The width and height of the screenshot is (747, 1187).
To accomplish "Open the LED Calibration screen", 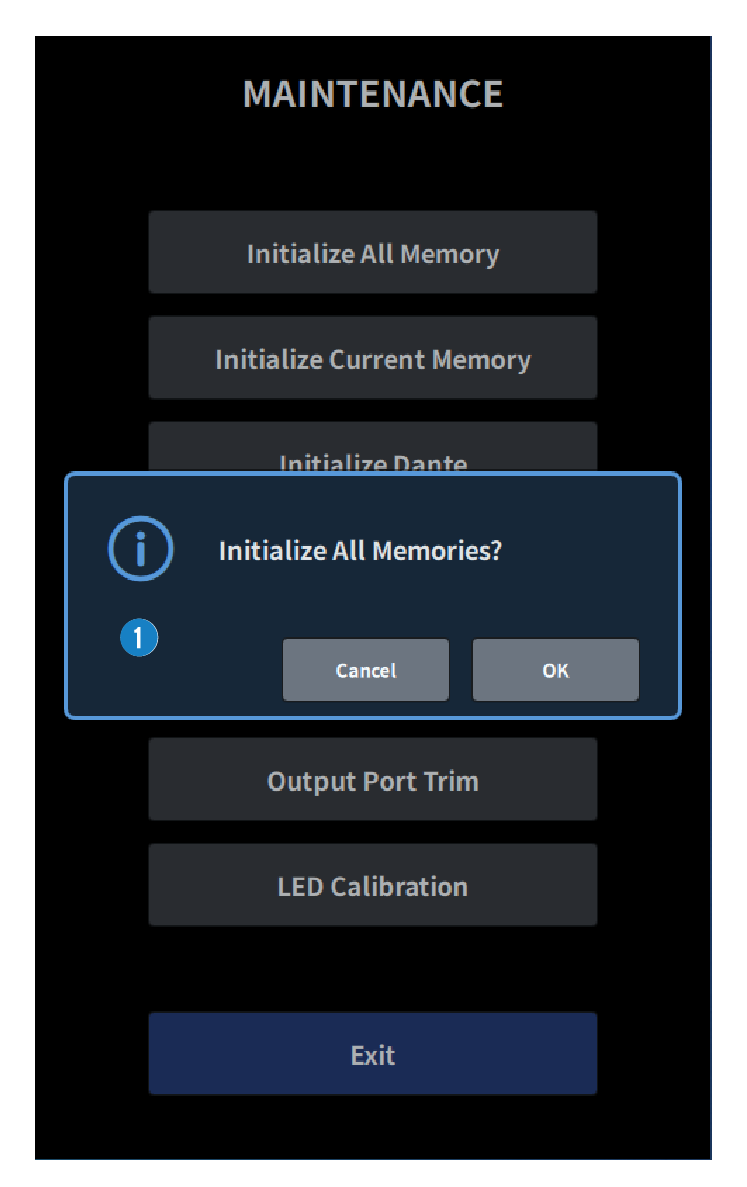I will coord(372,885).
